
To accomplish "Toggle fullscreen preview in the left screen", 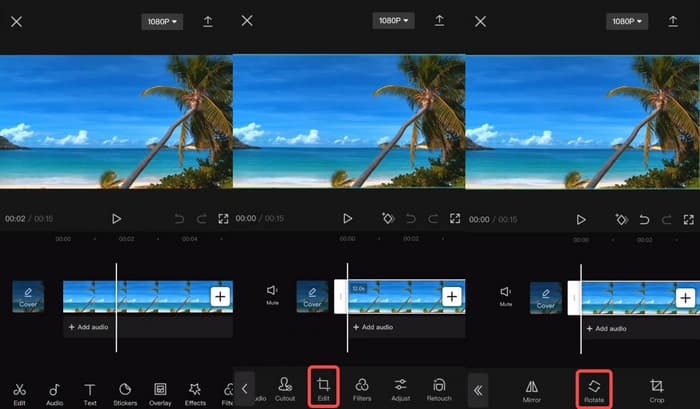I will pyautogui.click(x=223, y=218).
